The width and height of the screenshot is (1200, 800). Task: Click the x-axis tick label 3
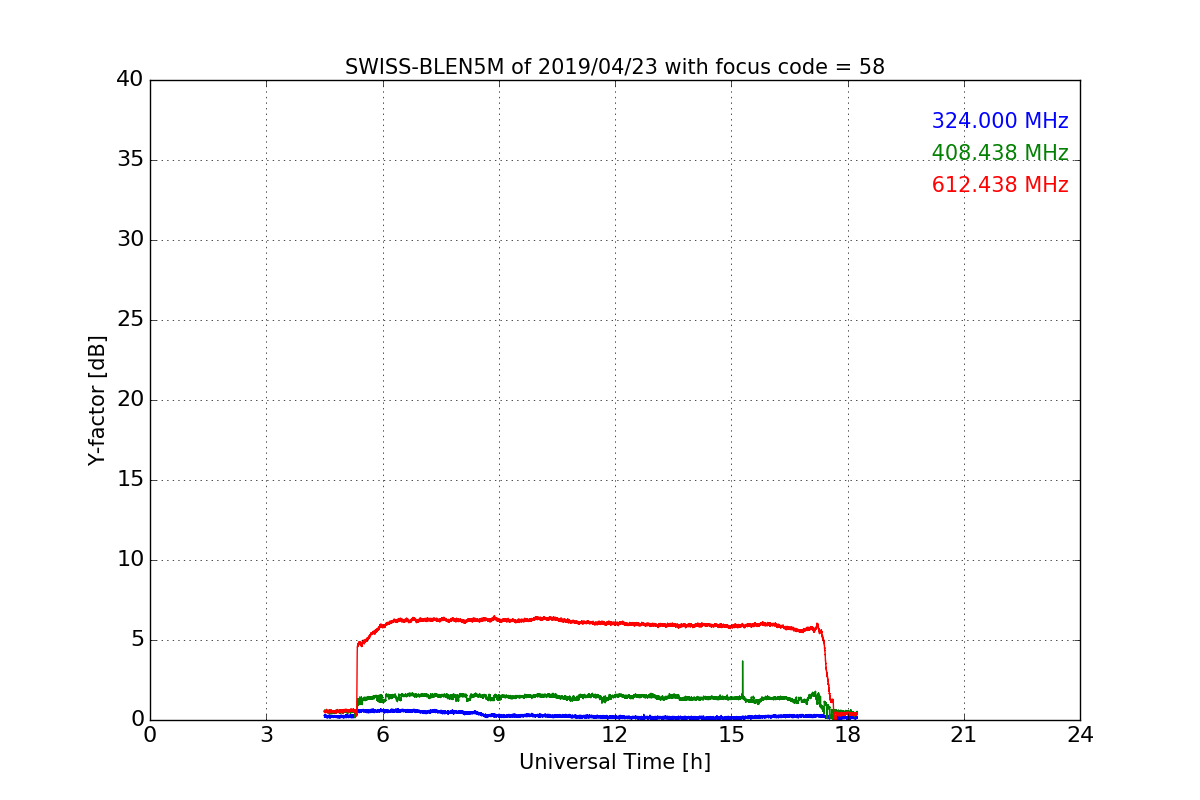click(266, 735)
